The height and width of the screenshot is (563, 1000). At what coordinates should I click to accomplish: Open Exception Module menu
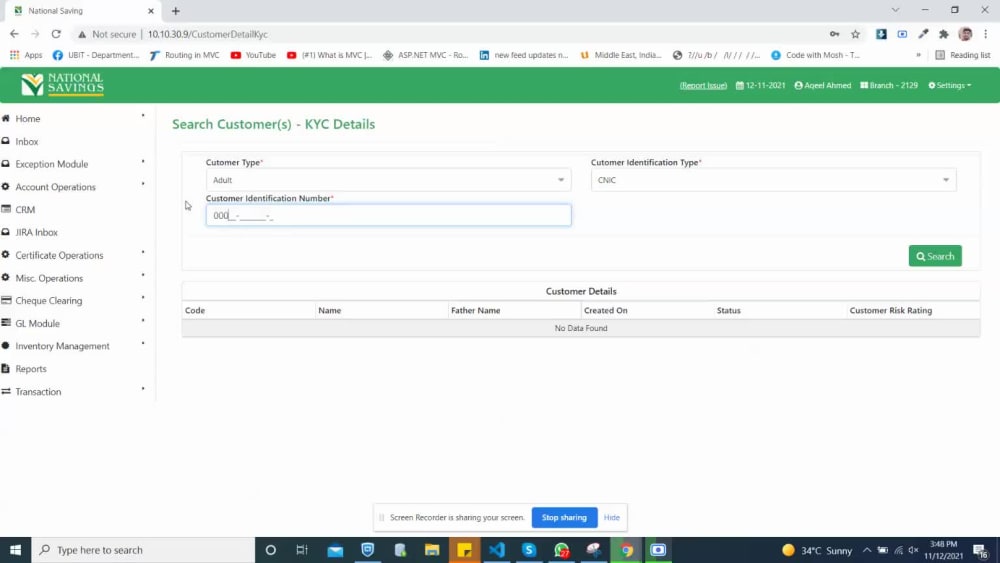[52, 164]
